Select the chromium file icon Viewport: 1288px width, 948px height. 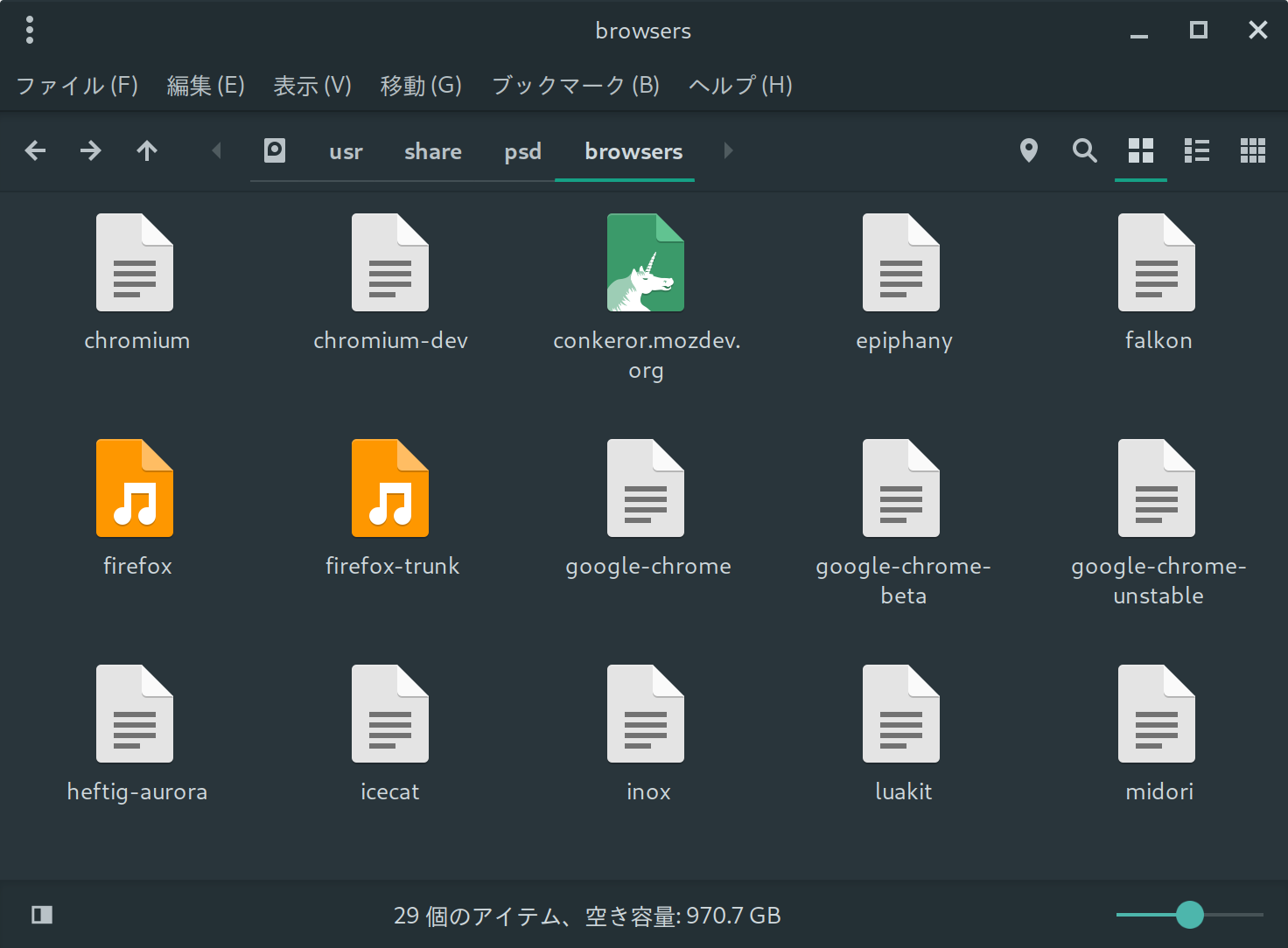coord(135,262)
